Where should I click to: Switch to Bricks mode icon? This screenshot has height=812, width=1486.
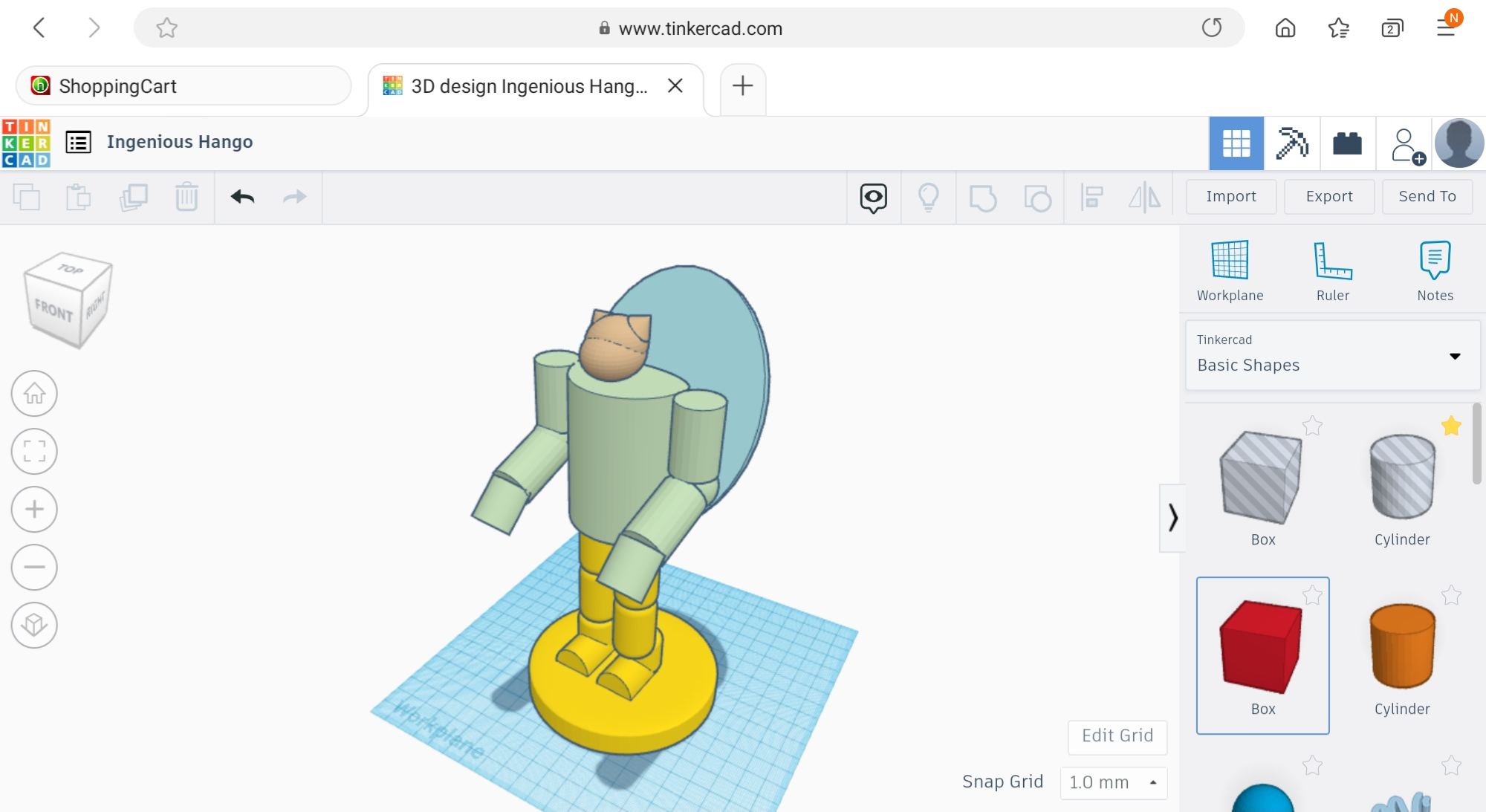coord(1347,143)
